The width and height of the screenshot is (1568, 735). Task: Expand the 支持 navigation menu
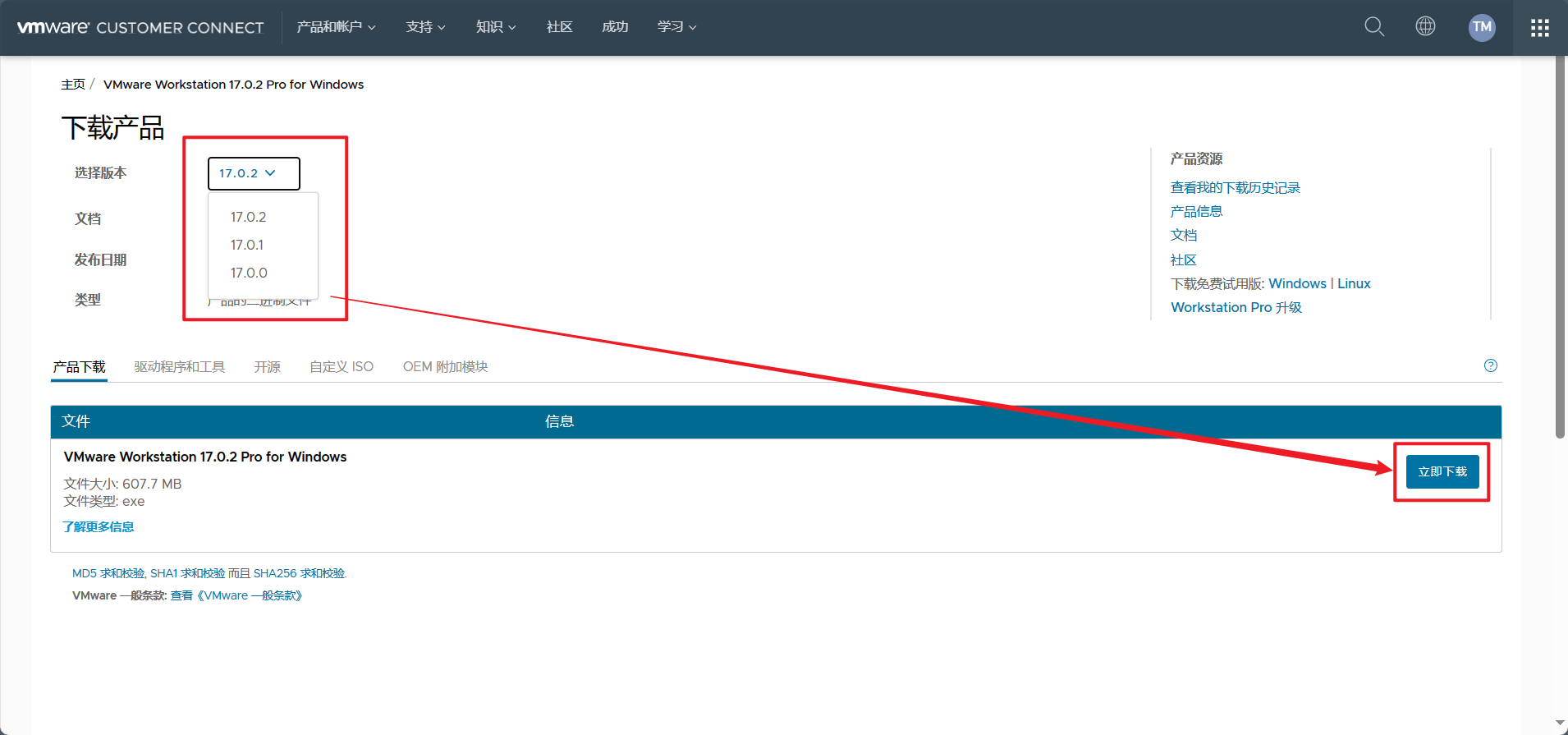click(425, 27)
